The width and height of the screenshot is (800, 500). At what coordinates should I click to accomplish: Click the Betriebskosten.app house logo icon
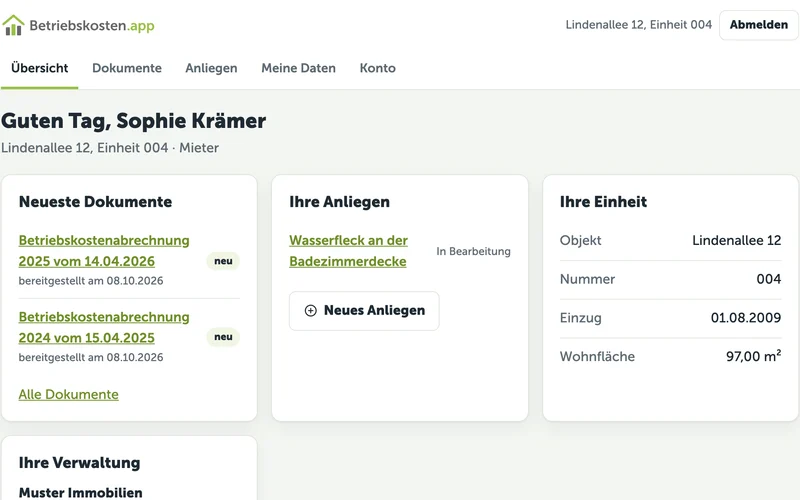click(13, 25)
